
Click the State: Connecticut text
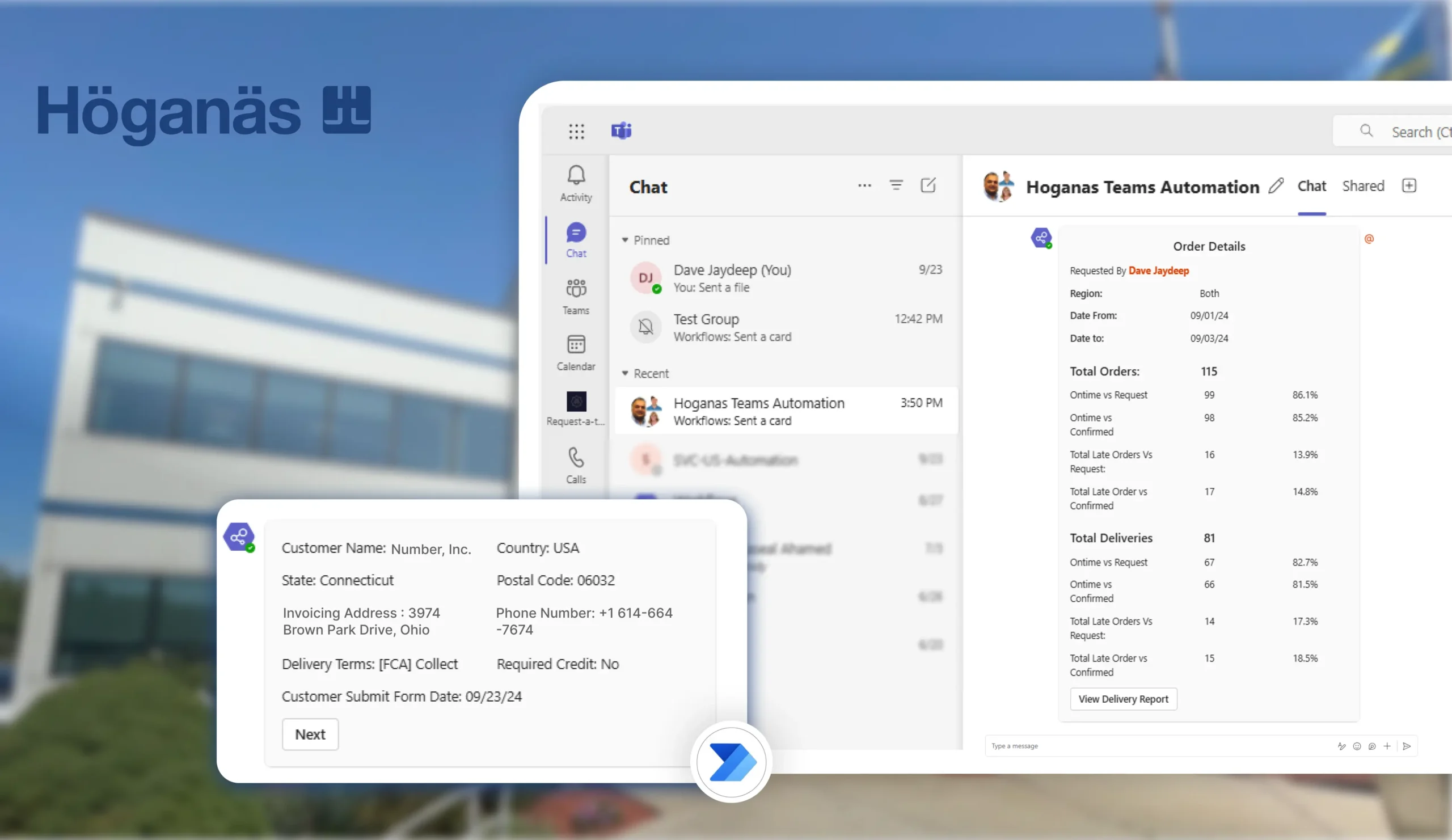[x=337, y=580]
